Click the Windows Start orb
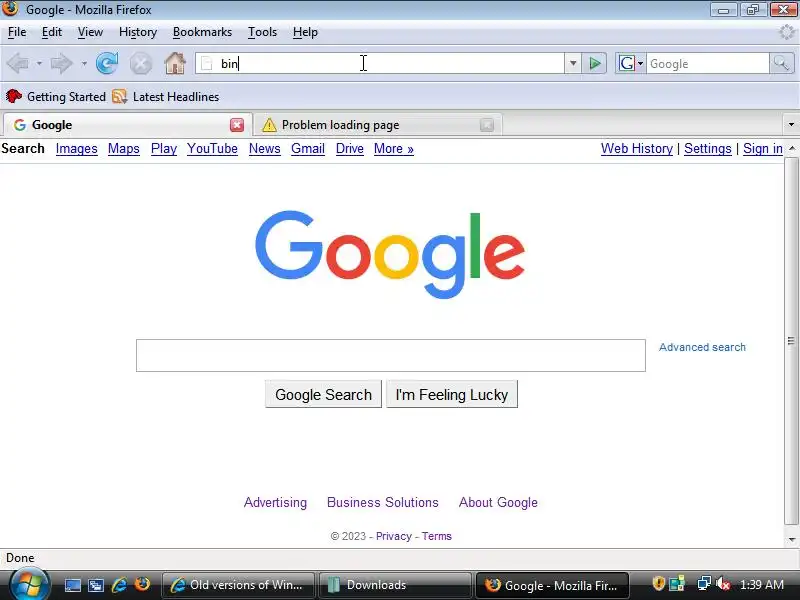 (29, 585)
